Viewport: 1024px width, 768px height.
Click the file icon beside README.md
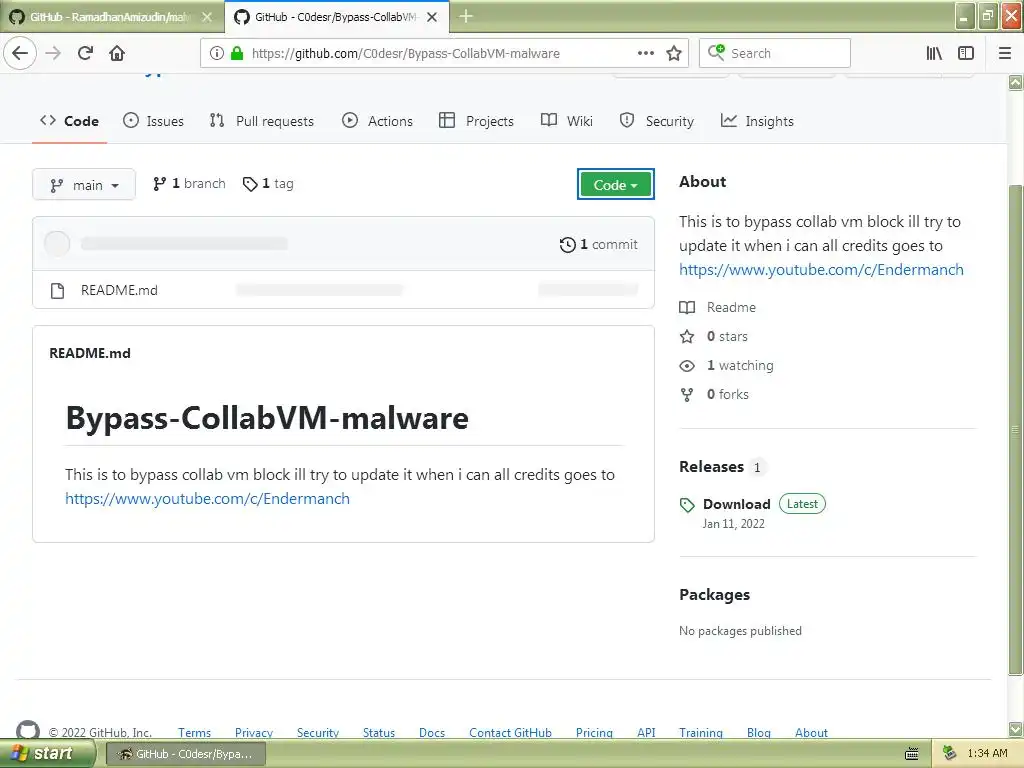tap(57, 291)
